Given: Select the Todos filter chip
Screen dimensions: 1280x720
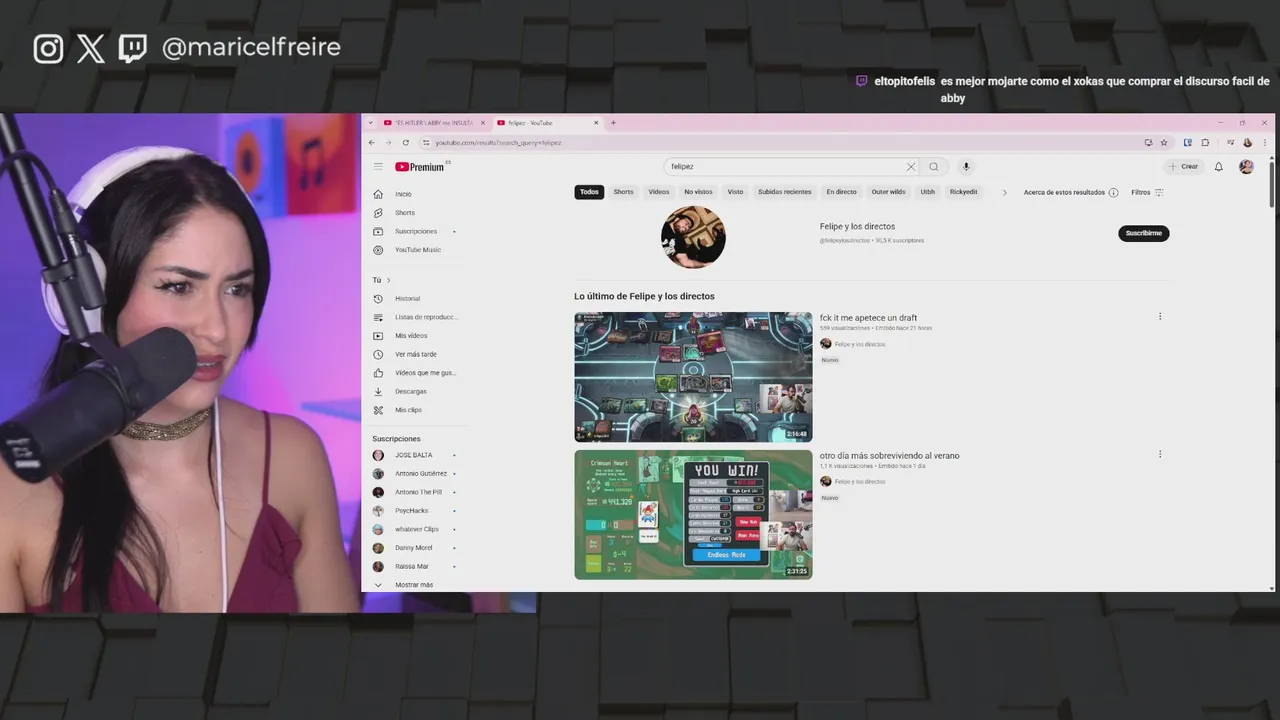Looking at the screenshot, I should (589, 192).
